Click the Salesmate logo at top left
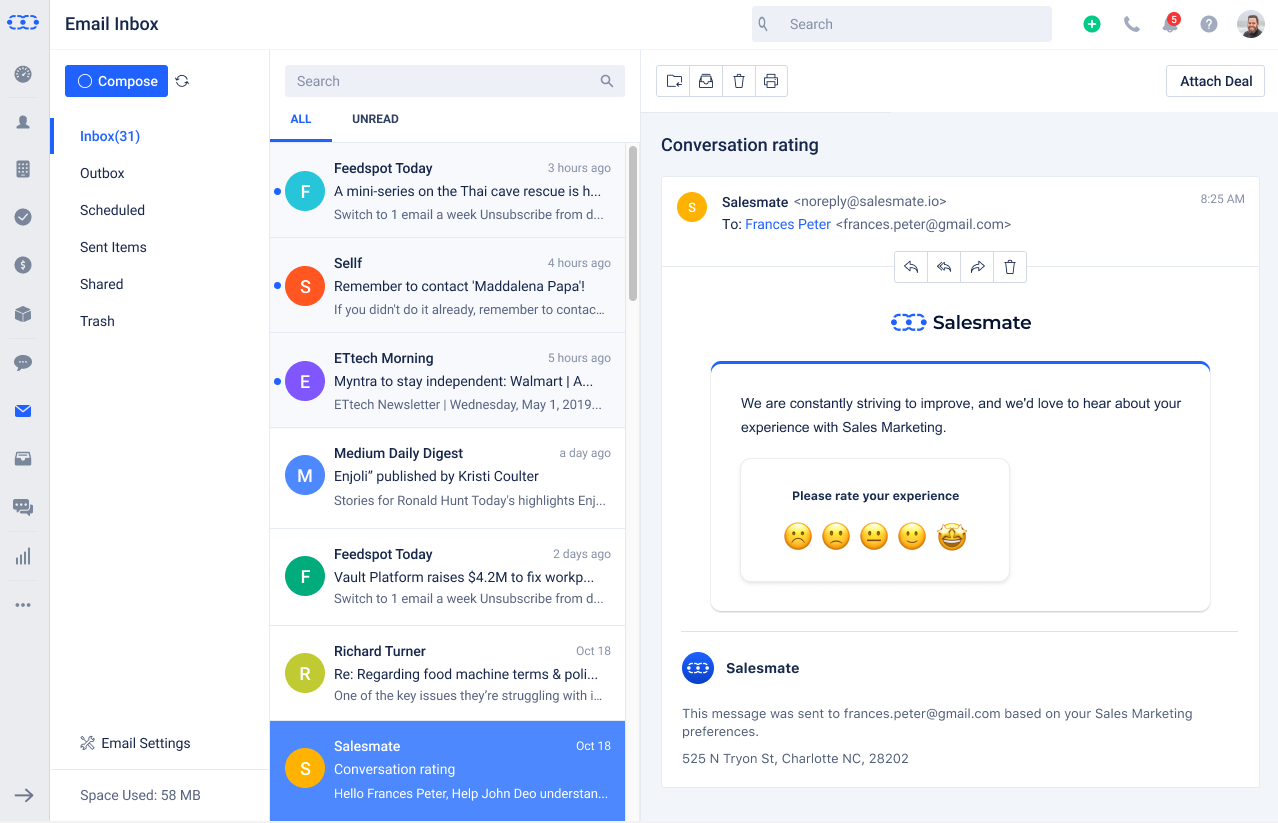The width and height of the screenshot is (1278, 823). point(23,22)
